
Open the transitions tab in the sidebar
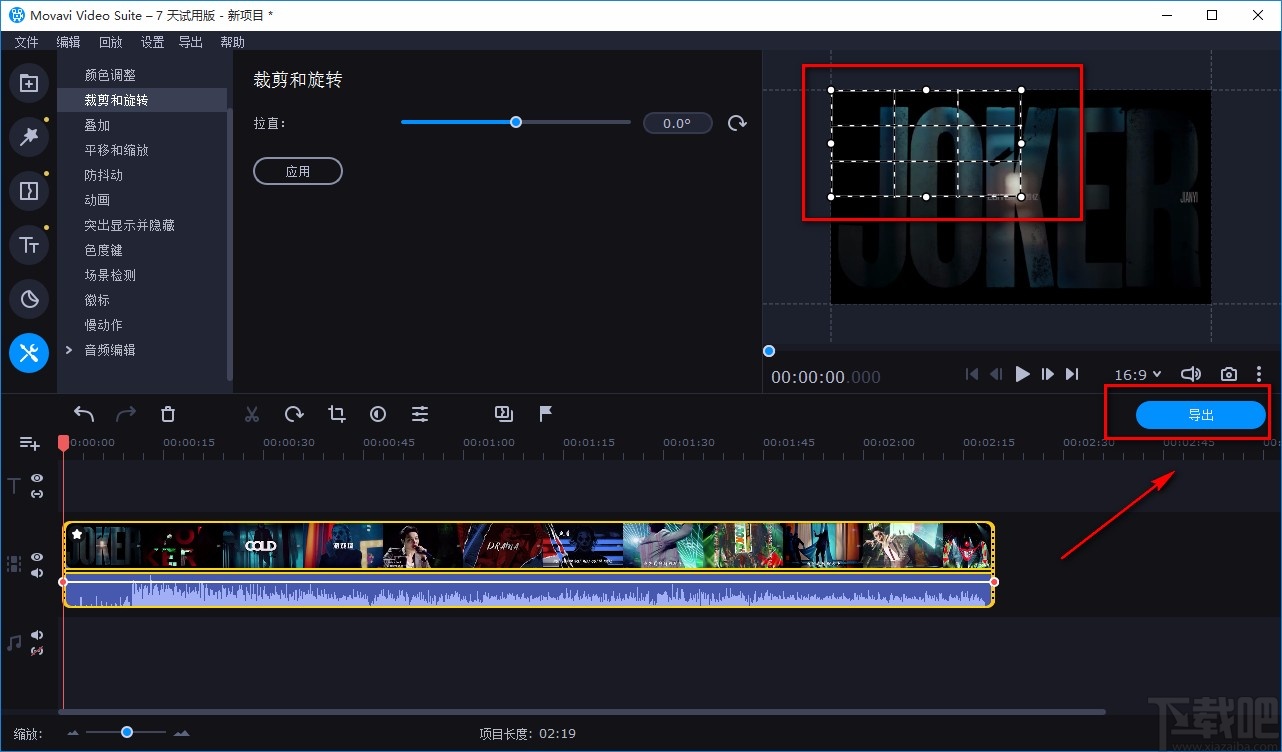click(29, 190)
